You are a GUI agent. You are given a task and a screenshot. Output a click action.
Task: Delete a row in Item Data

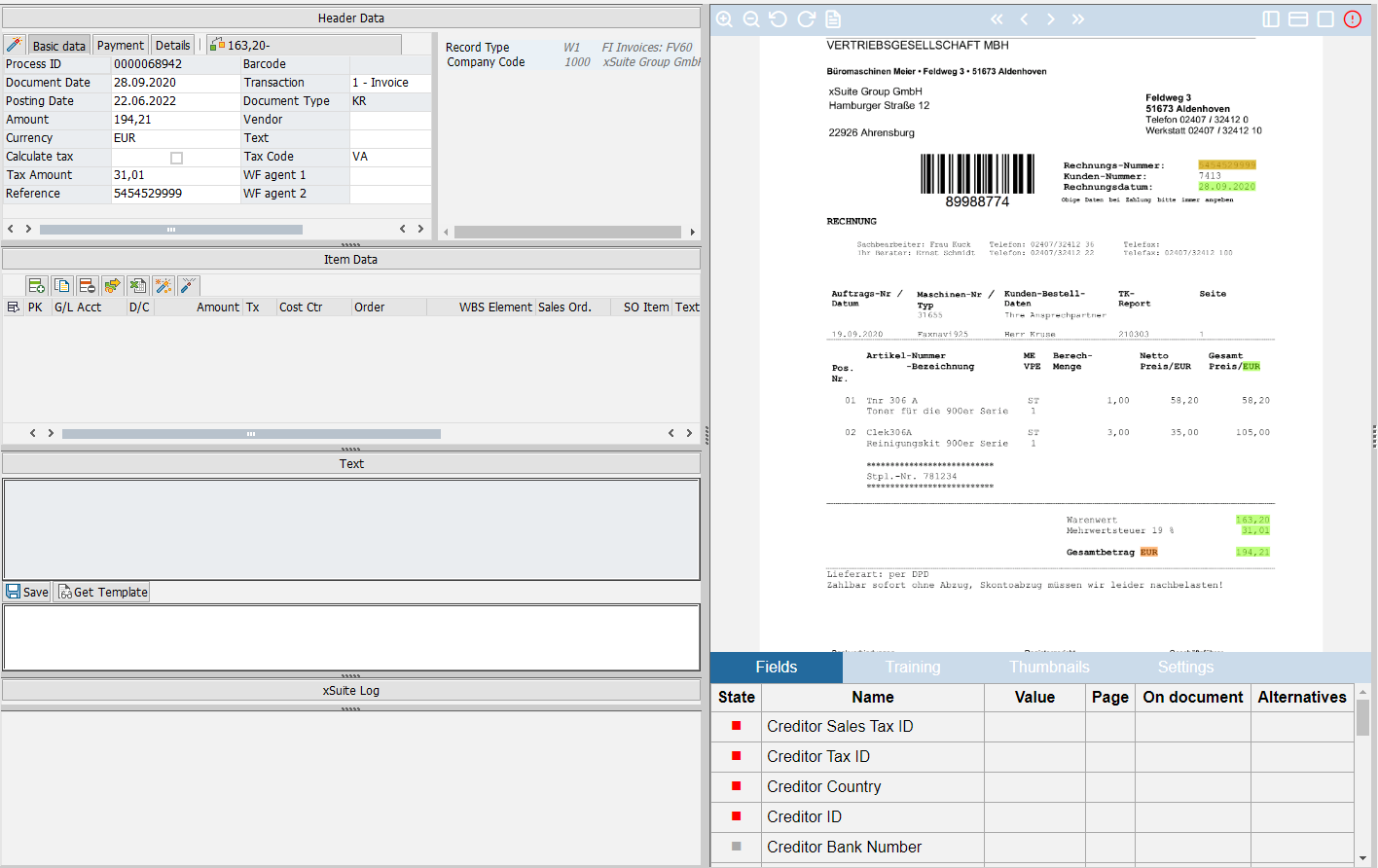click(x=86, y=285)
